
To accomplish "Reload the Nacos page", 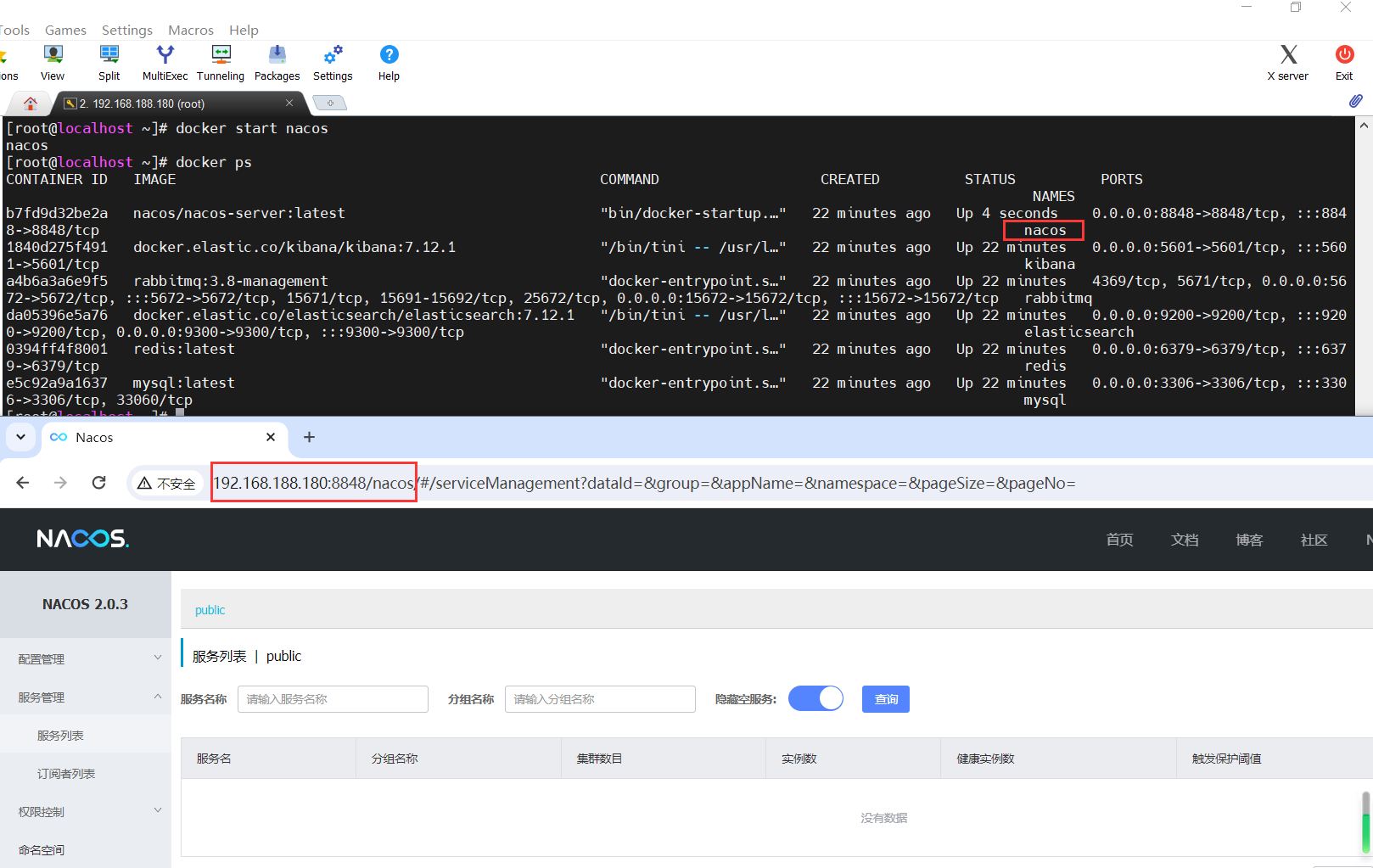I will pos(99,483).
